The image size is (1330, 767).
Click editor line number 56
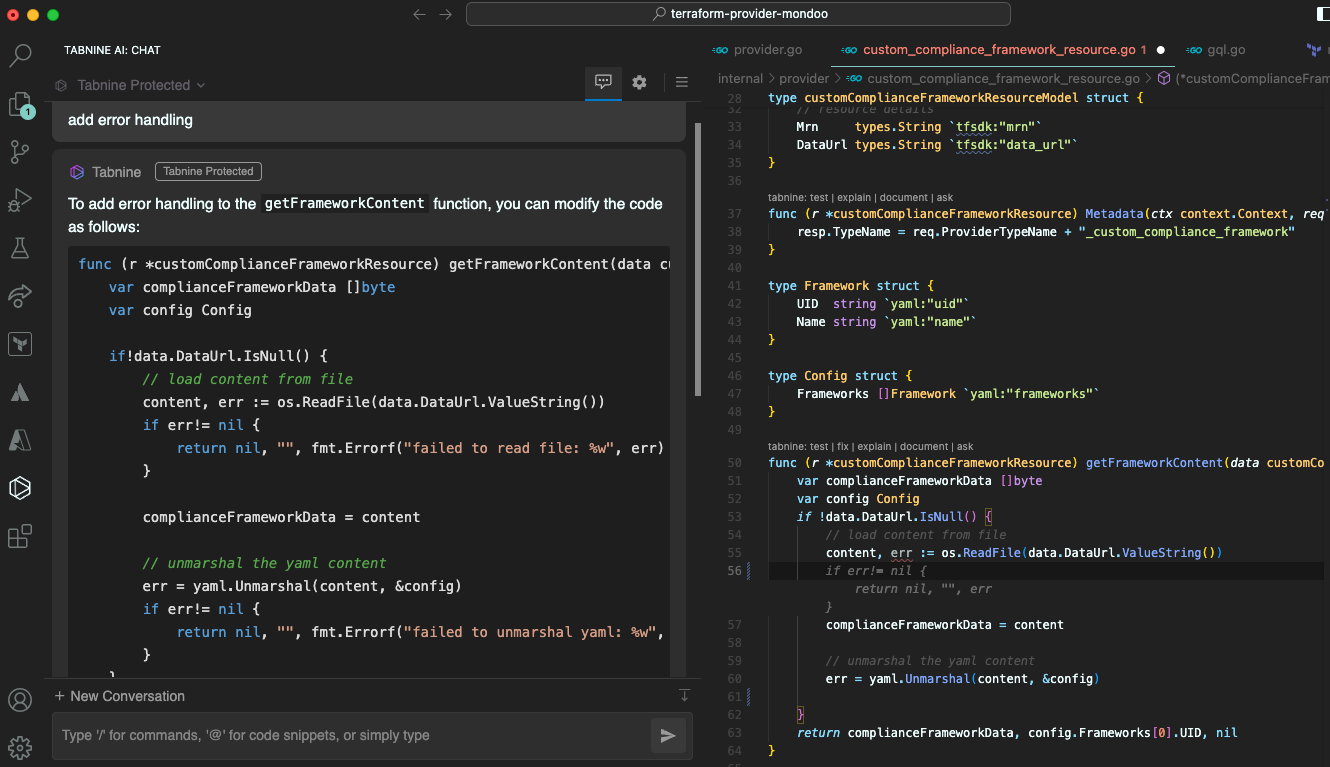tap(735, 571)
